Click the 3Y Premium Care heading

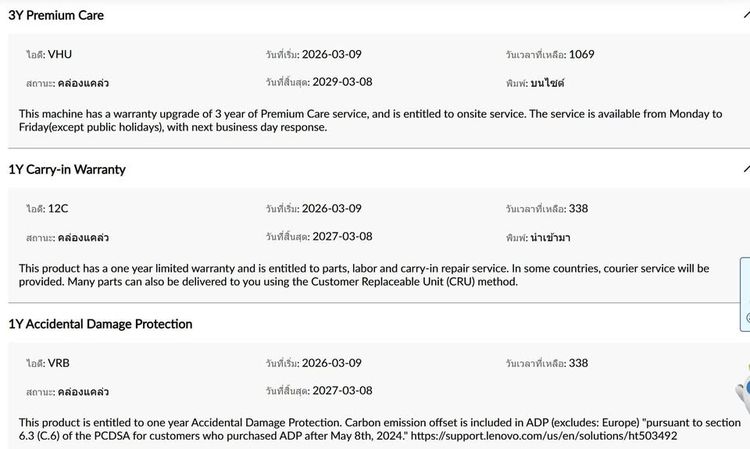coord(56,15)
